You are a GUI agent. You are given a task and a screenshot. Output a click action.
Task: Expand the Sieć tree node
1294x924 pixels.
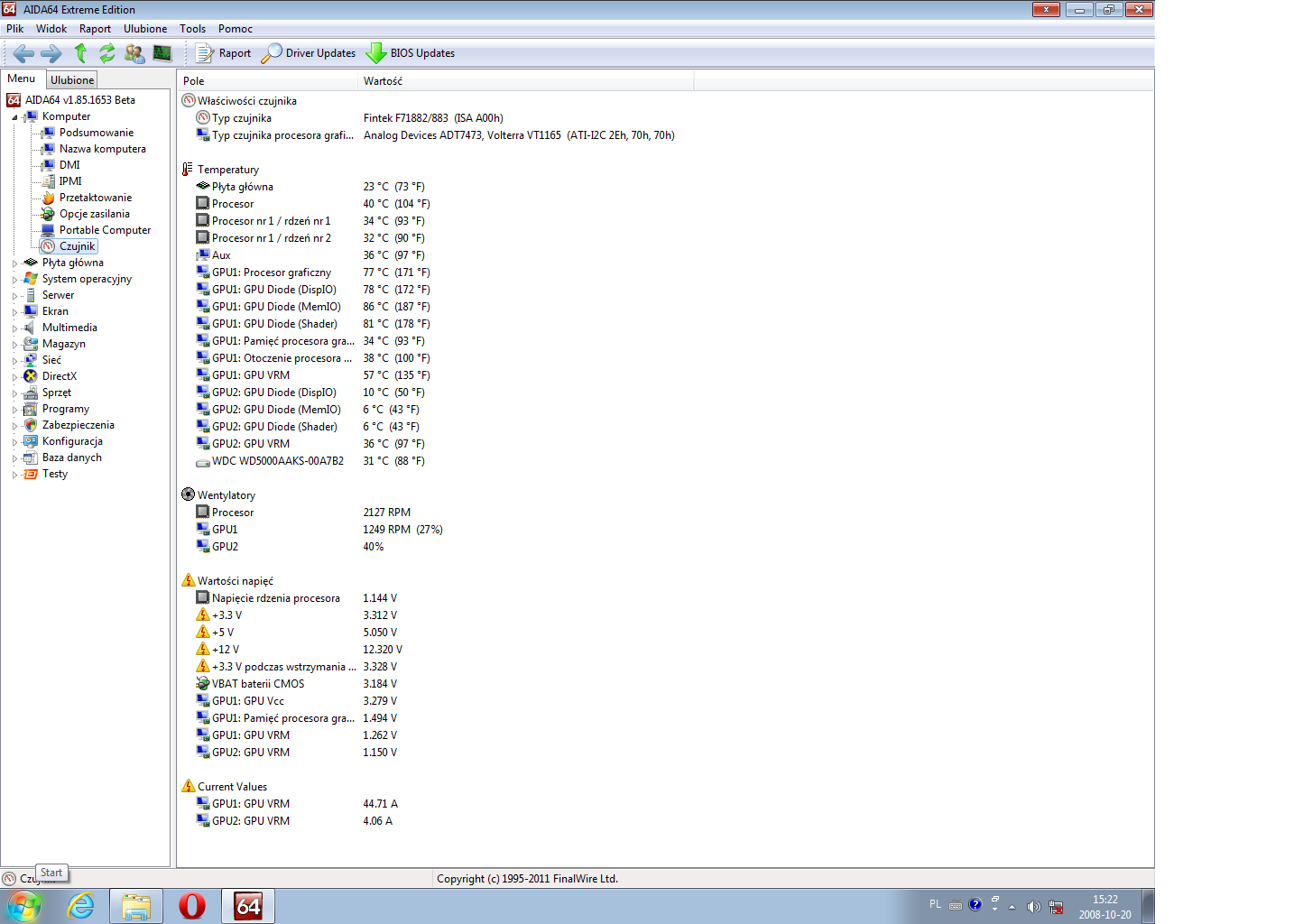pos(14,361)
